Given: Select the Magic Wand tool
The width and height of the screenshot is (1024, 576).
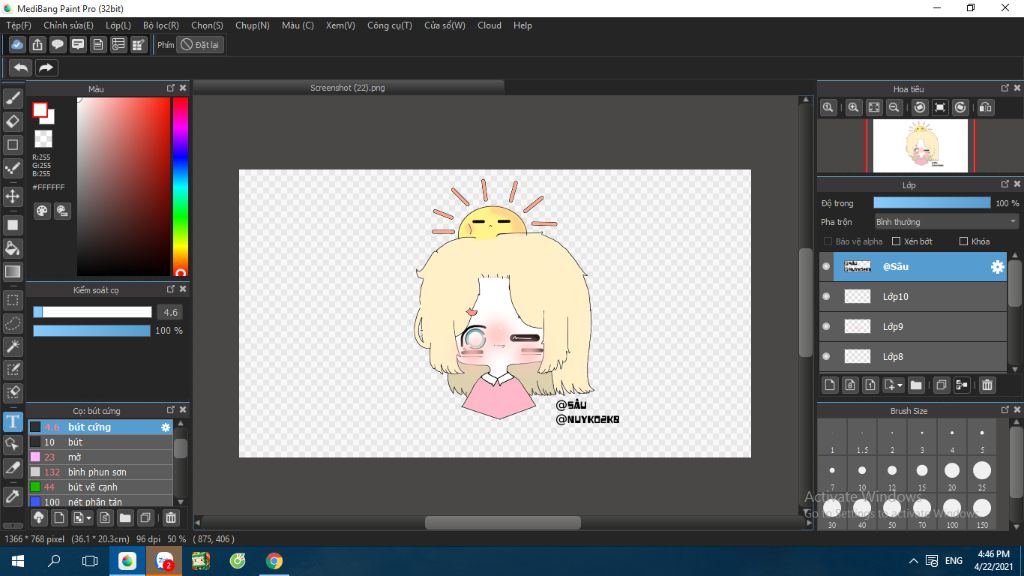Looking at the screenshot, I should 12,347.
